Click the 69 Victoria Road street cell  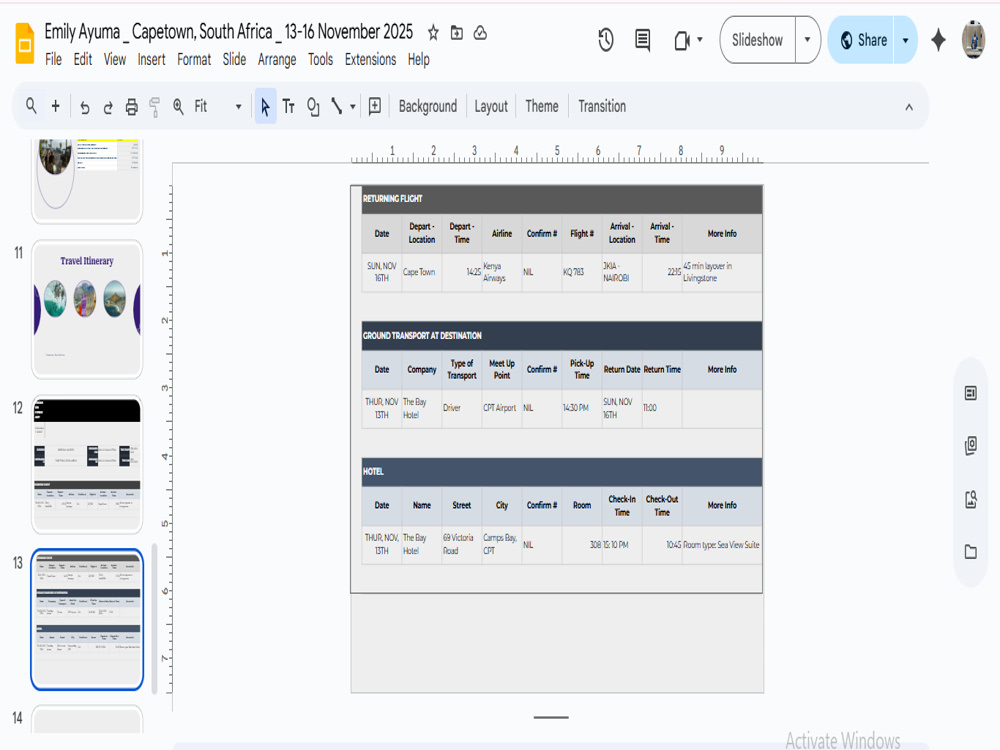click(461, 545)
